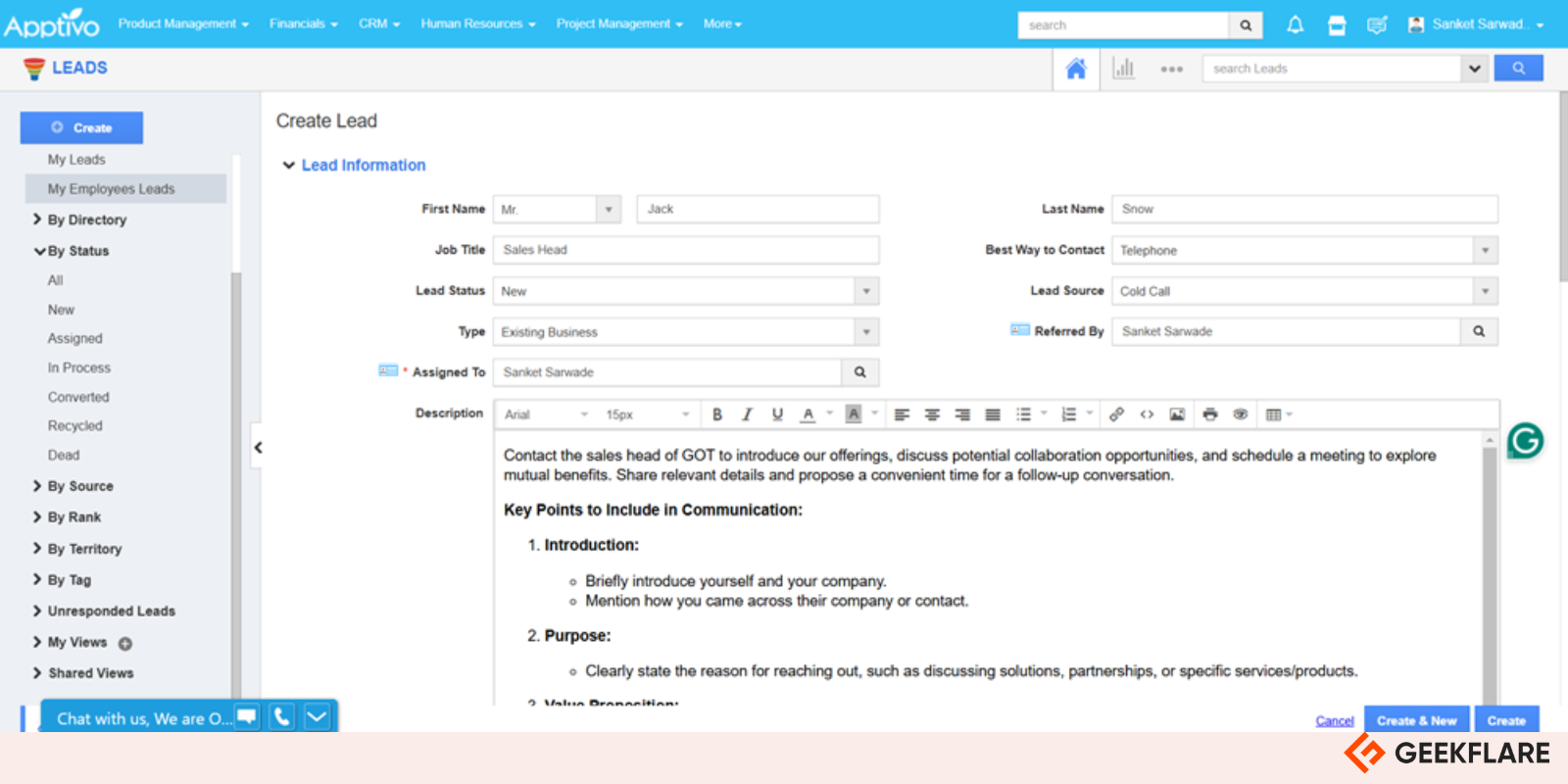
Task: Expand the By Territory tree item
Action: [37, 549]
